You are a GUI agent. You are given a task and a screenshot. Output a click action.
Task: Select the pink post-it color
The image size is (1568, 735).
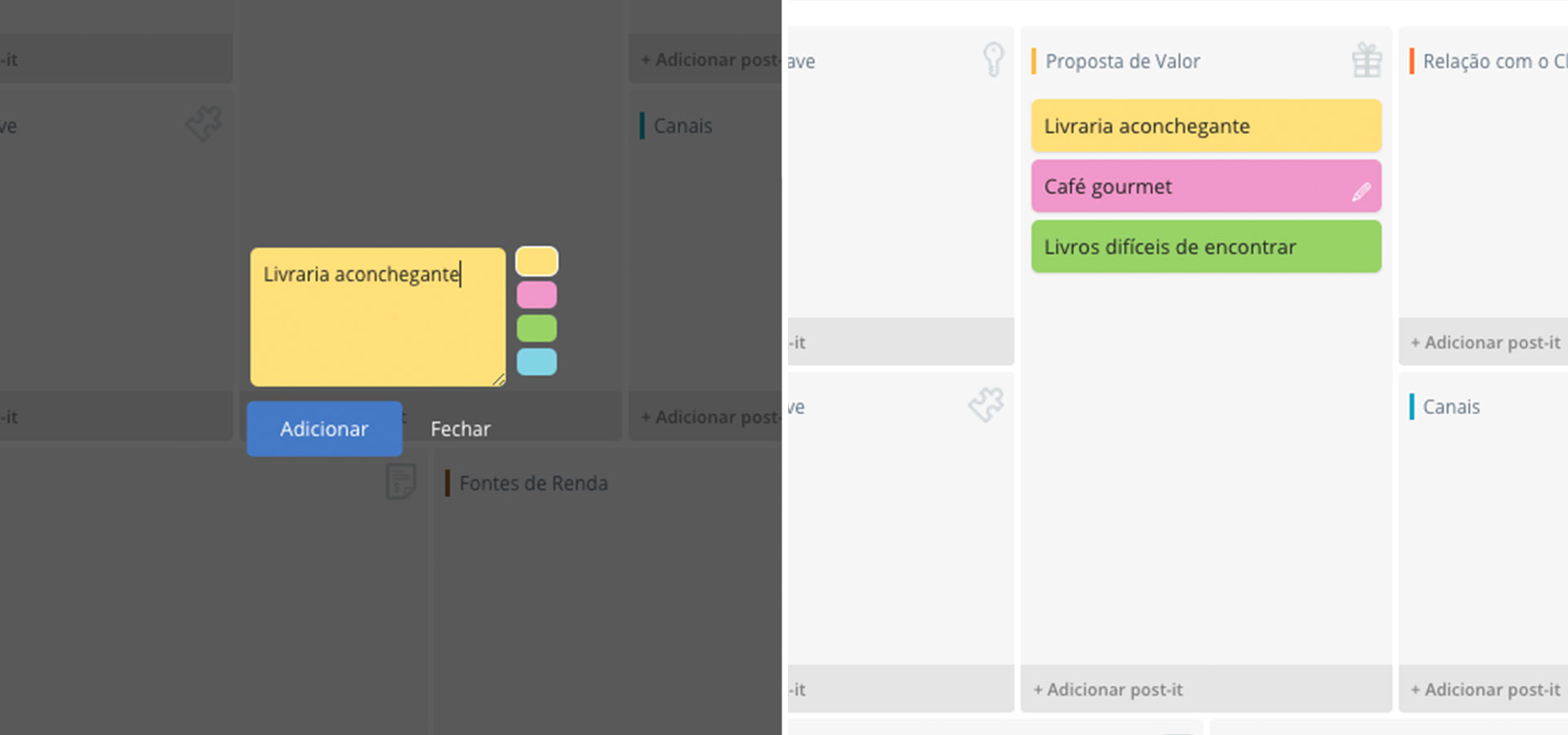pos(537,295)
